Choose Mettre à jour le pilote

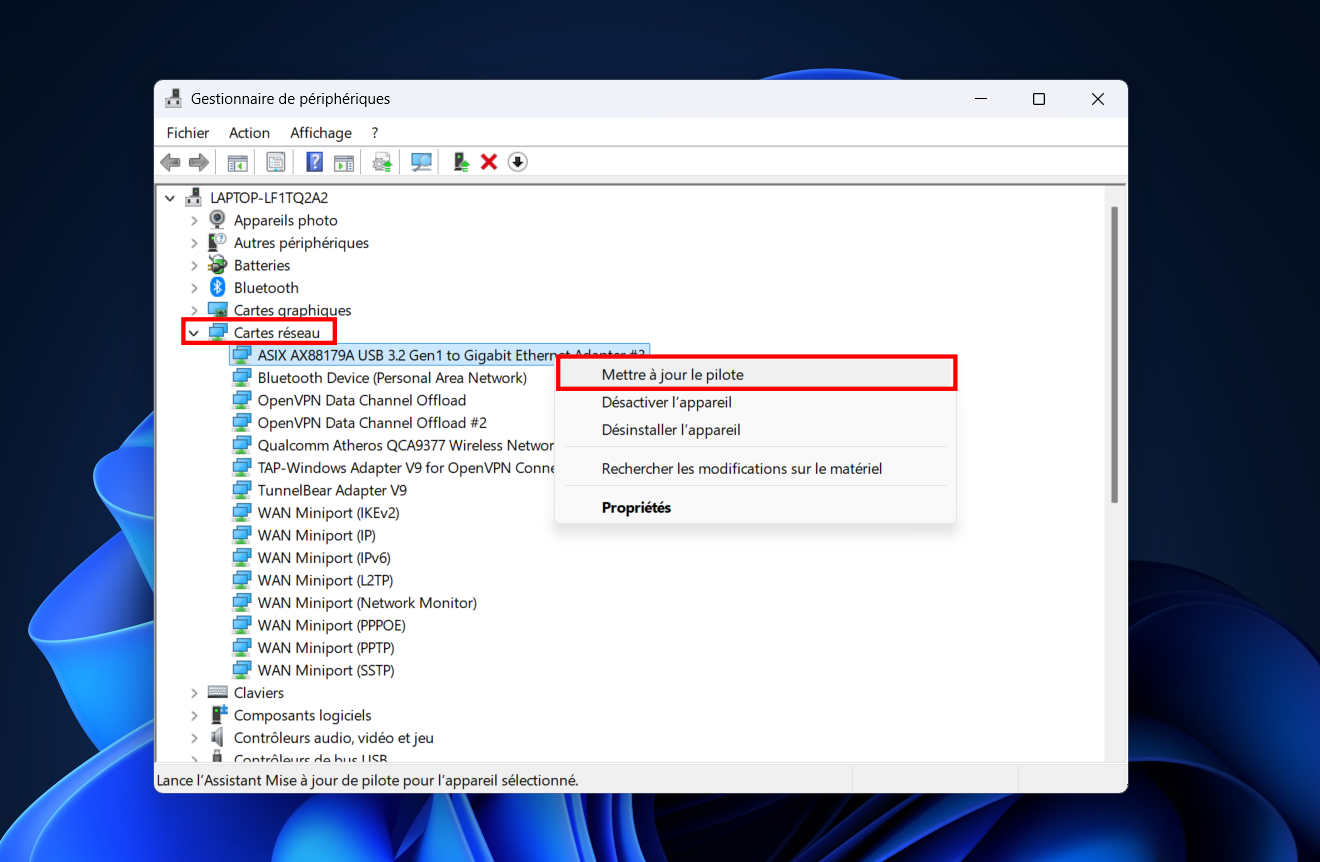click(x=756, y=374)
